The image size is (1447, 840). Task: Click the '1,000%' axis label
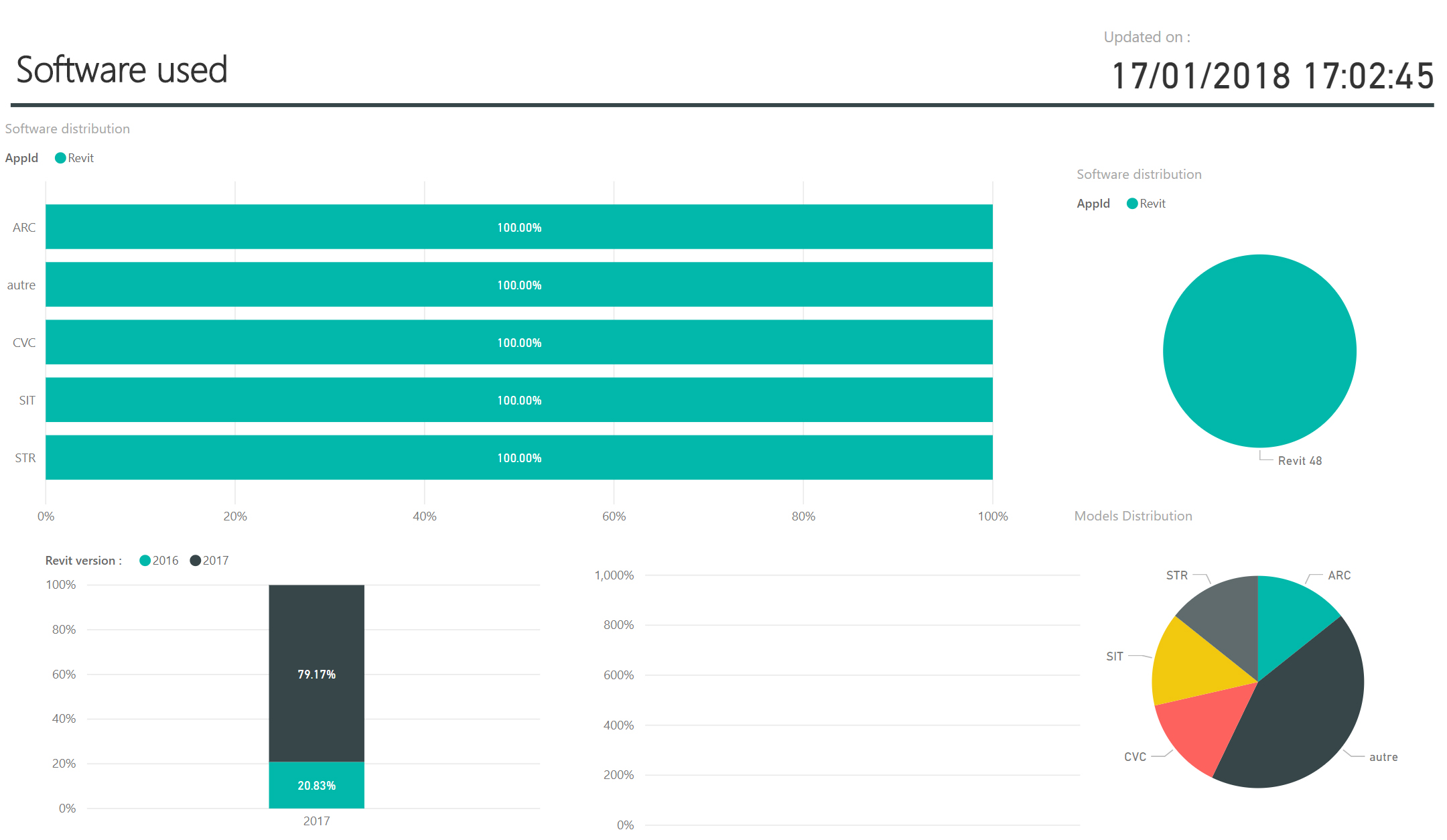(x=614, y=575)
